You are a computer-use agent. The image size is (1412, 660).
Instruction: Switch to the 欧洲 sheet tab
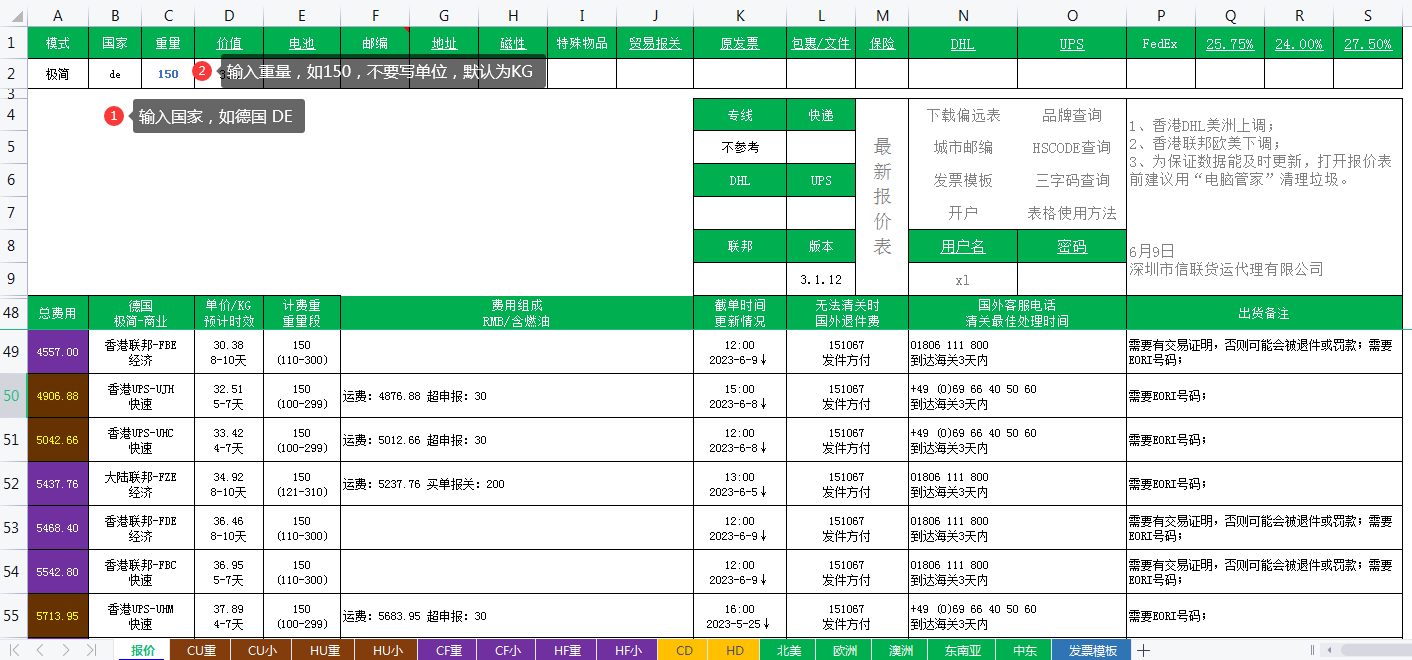(x=843, y=649)
